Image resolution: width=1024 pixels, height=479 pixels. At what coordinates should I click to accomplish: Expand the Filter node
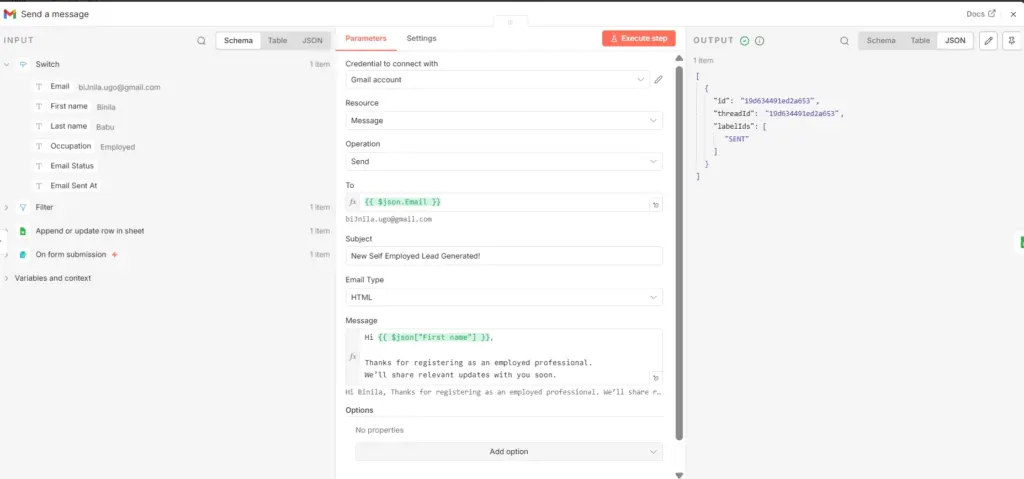[7, 207]
